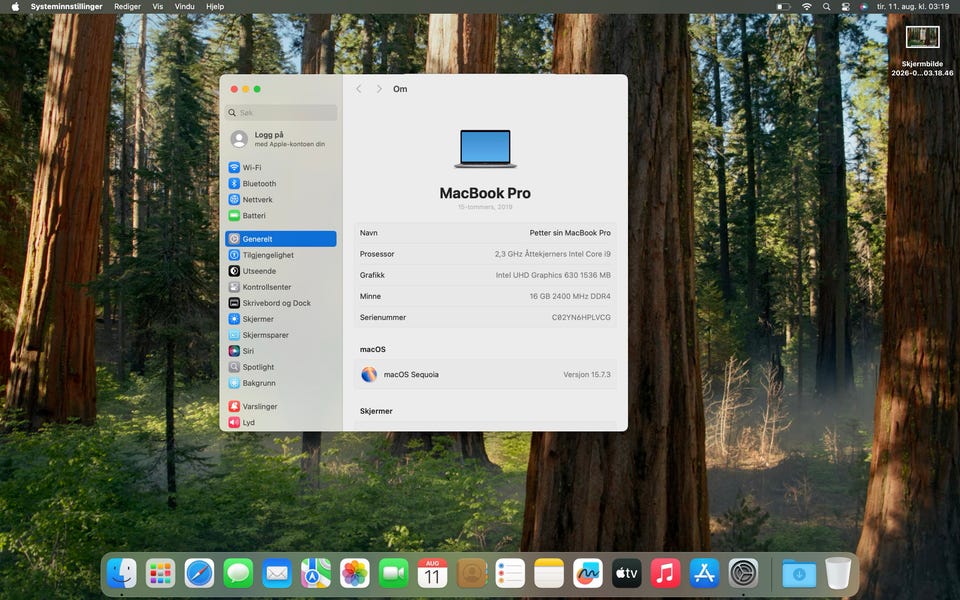The image size is (960, 600).
Task: Open the Vis menu
Action: click(157, 7)
